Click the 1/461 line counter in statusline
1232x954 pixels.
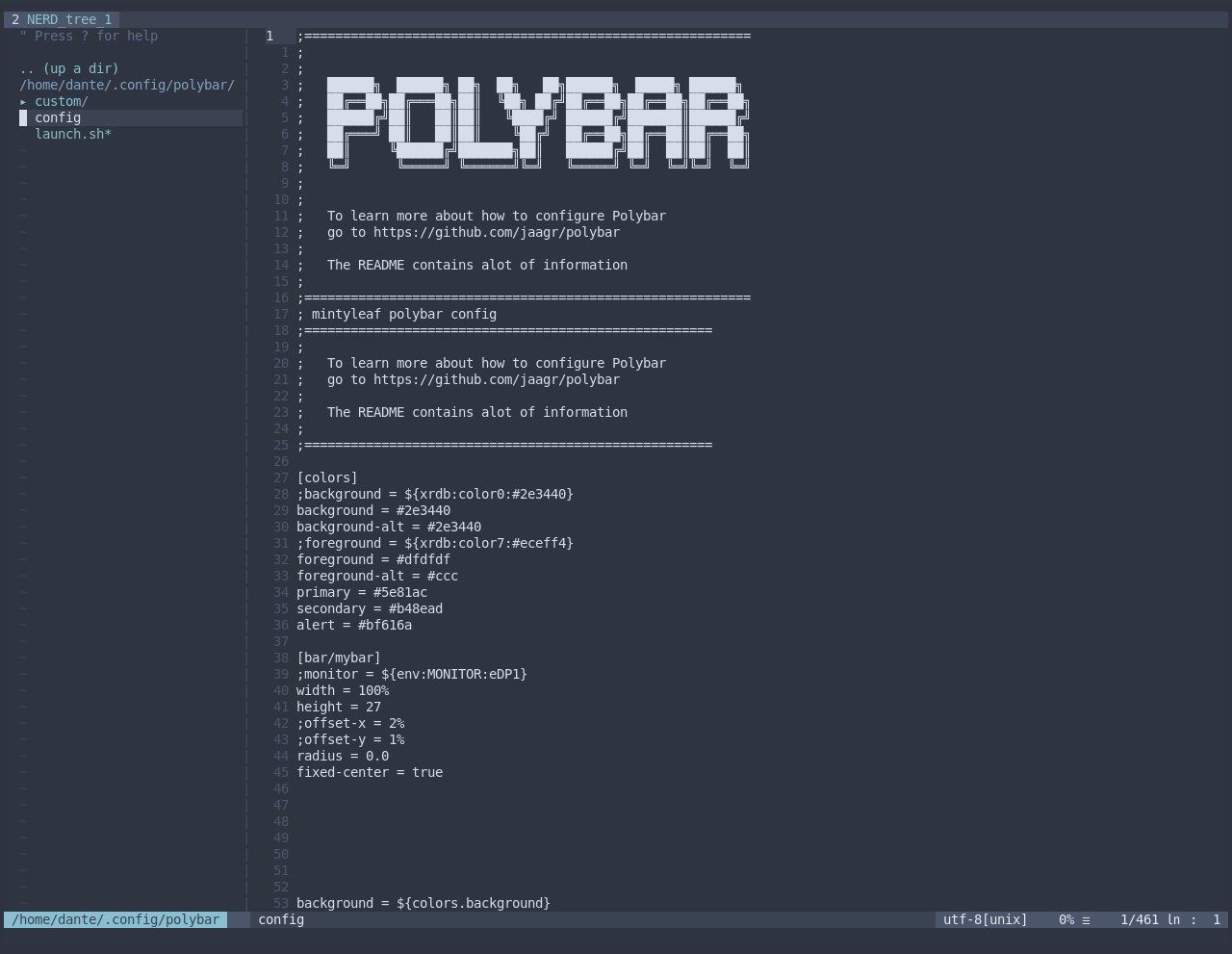pyautogui.click(x=1140, y=919)
